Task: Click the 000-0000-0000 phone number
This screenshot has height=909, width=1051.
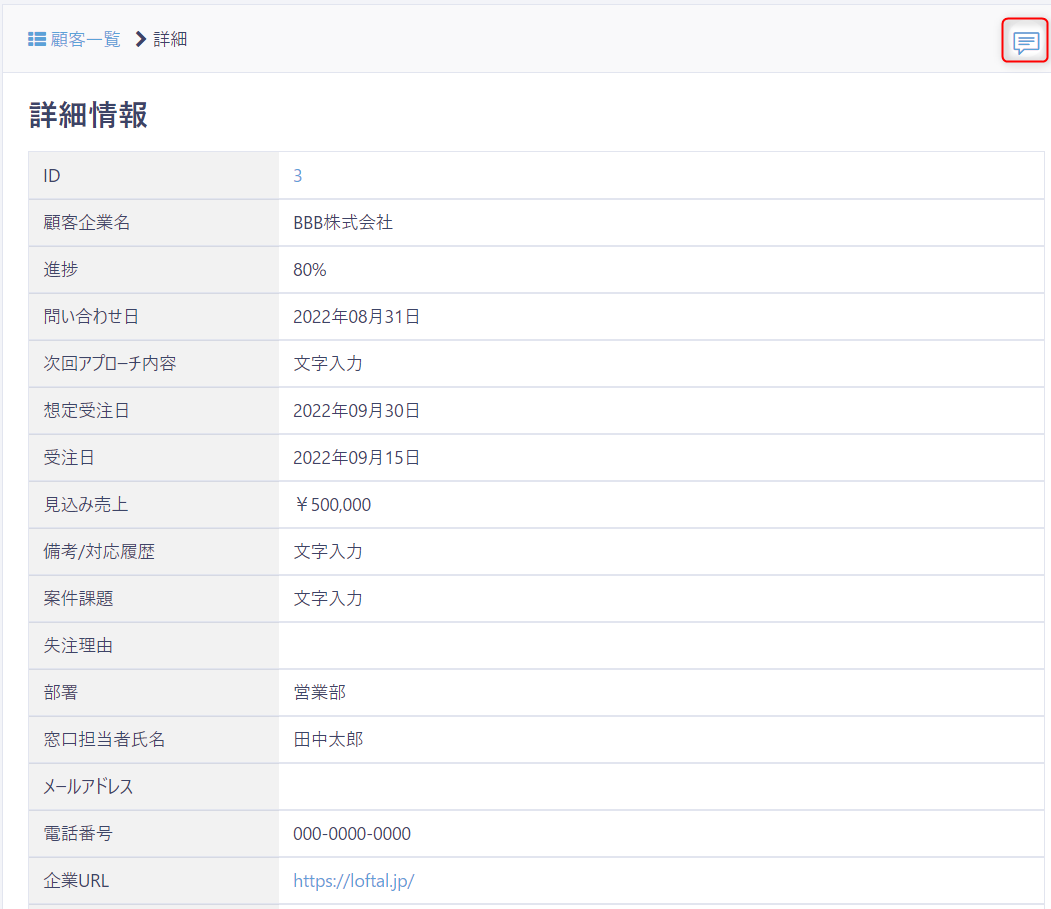Action: point(351,834)
